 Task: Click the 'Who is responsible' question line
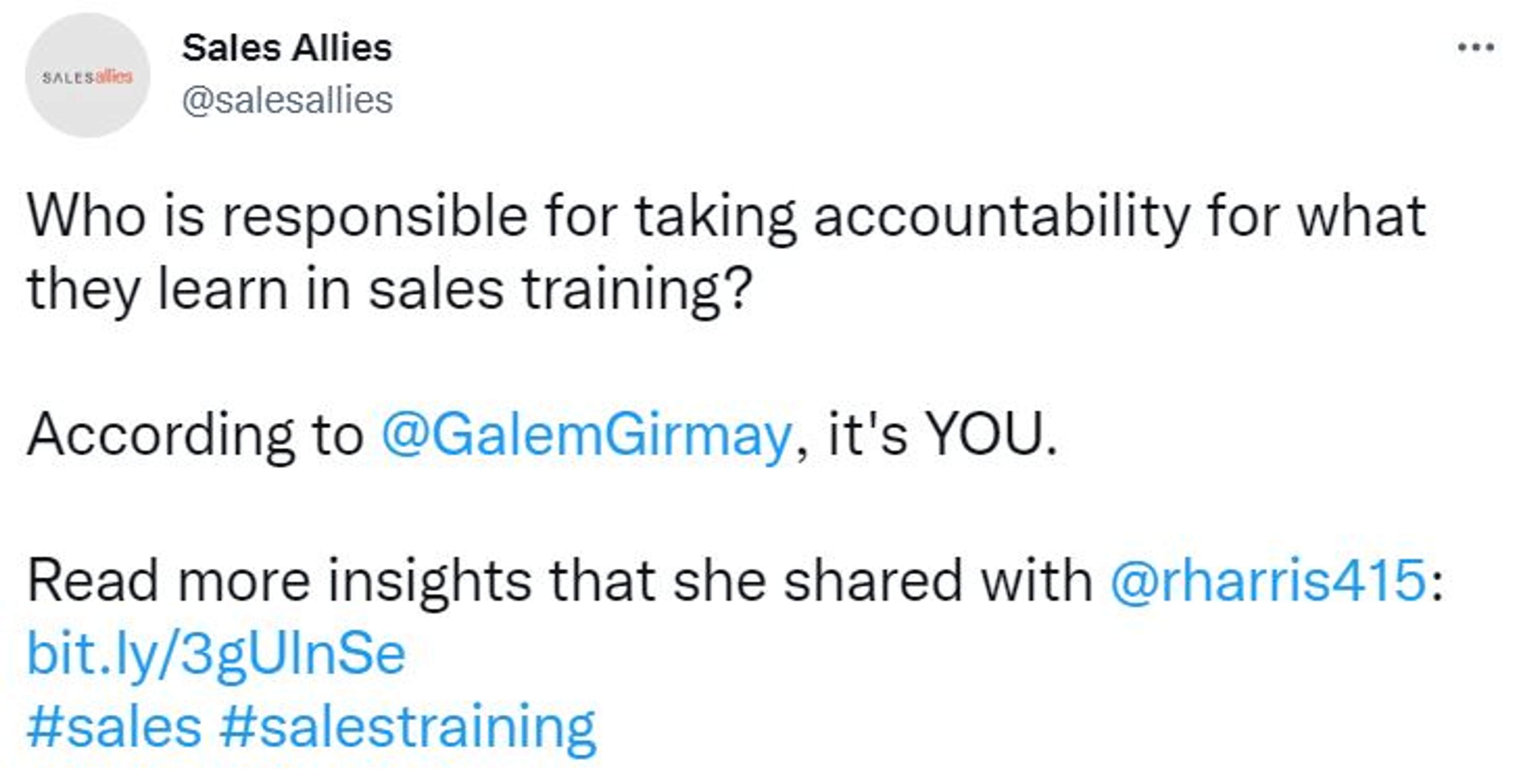726,217
